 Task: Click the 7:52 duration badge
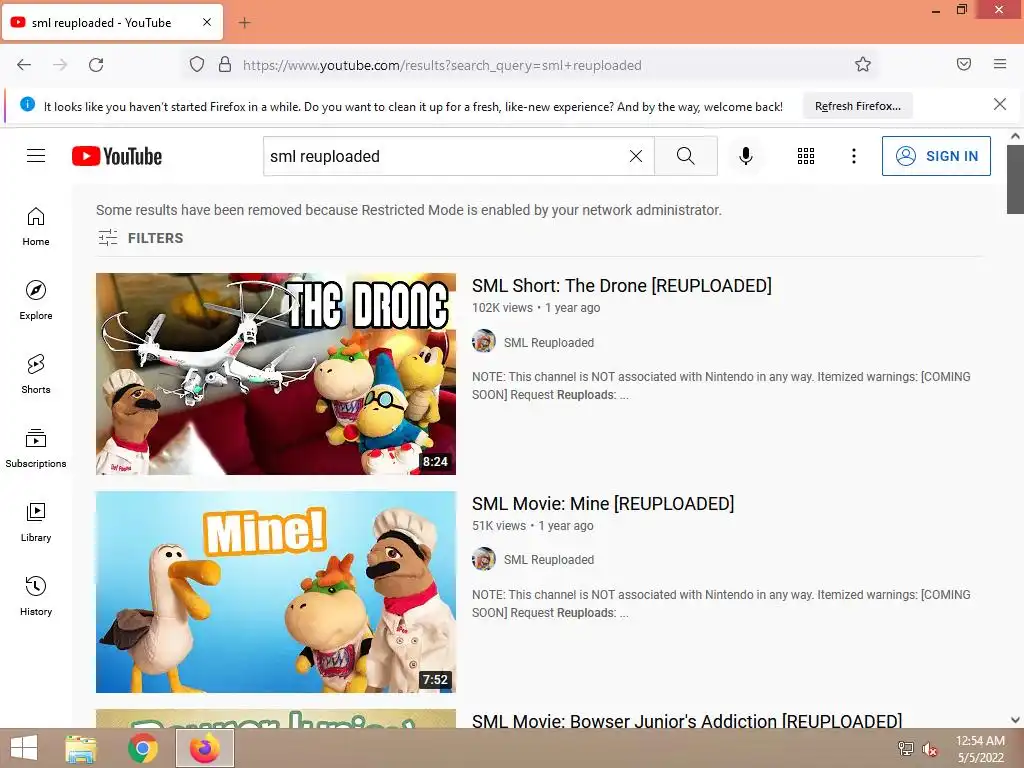435,680
